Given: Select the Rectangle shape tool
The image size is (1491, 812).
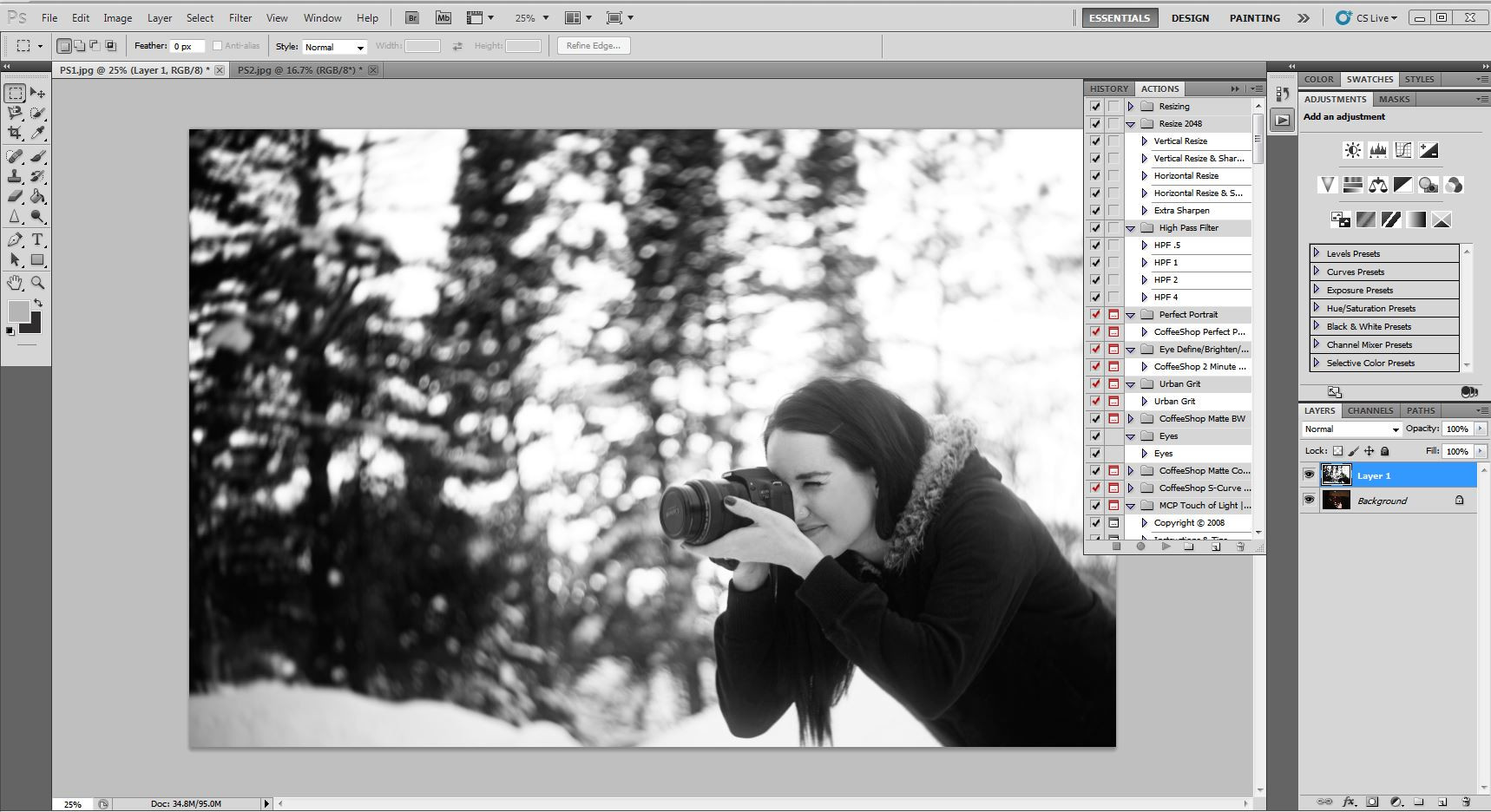Looking at the screenshot, I should click(37, 259).
